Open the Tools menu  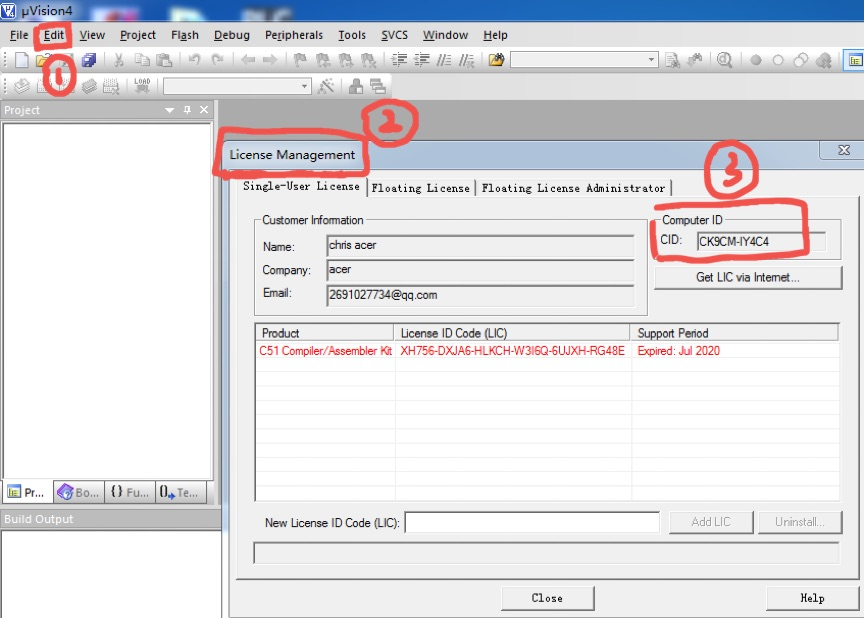tap(352, 35)
